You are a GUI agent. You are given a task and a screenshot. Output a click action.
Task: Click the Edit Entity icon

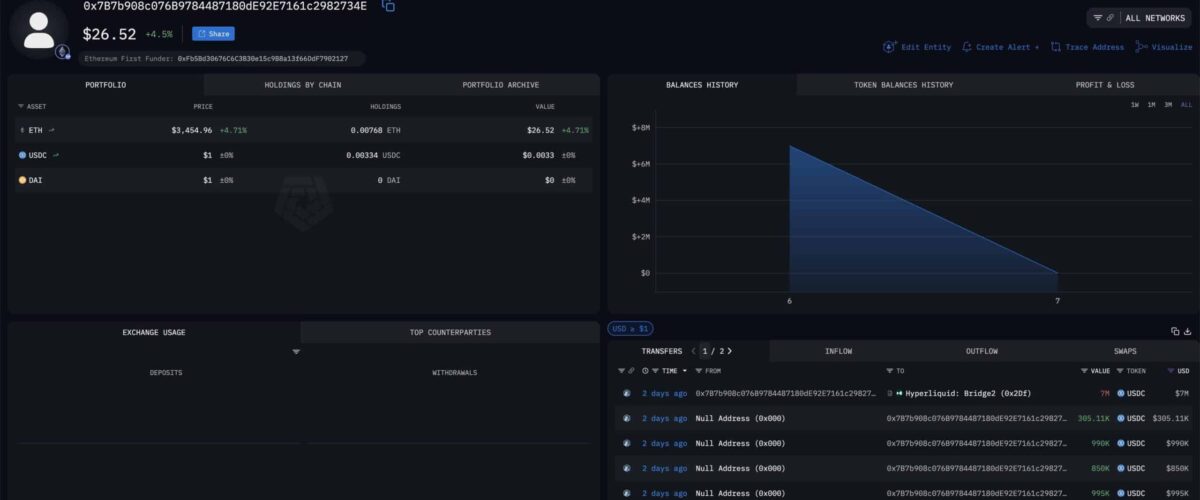pos(889,47)
